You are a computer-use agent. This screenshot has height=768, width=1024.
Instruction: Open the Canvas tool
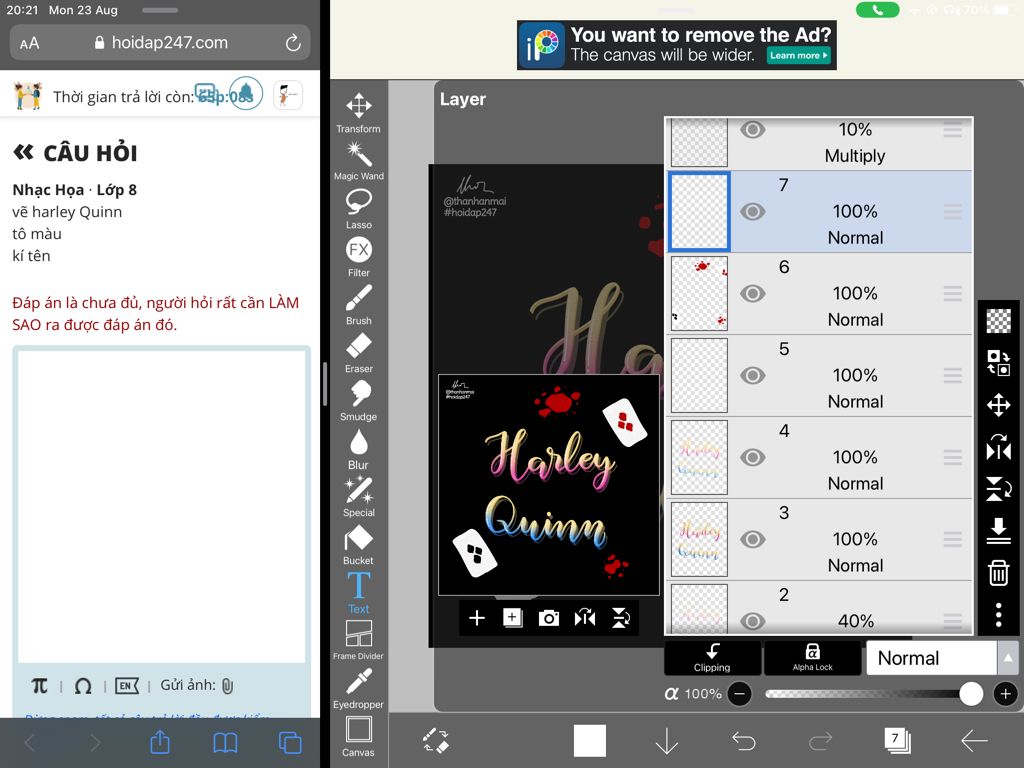pos(359,736)
